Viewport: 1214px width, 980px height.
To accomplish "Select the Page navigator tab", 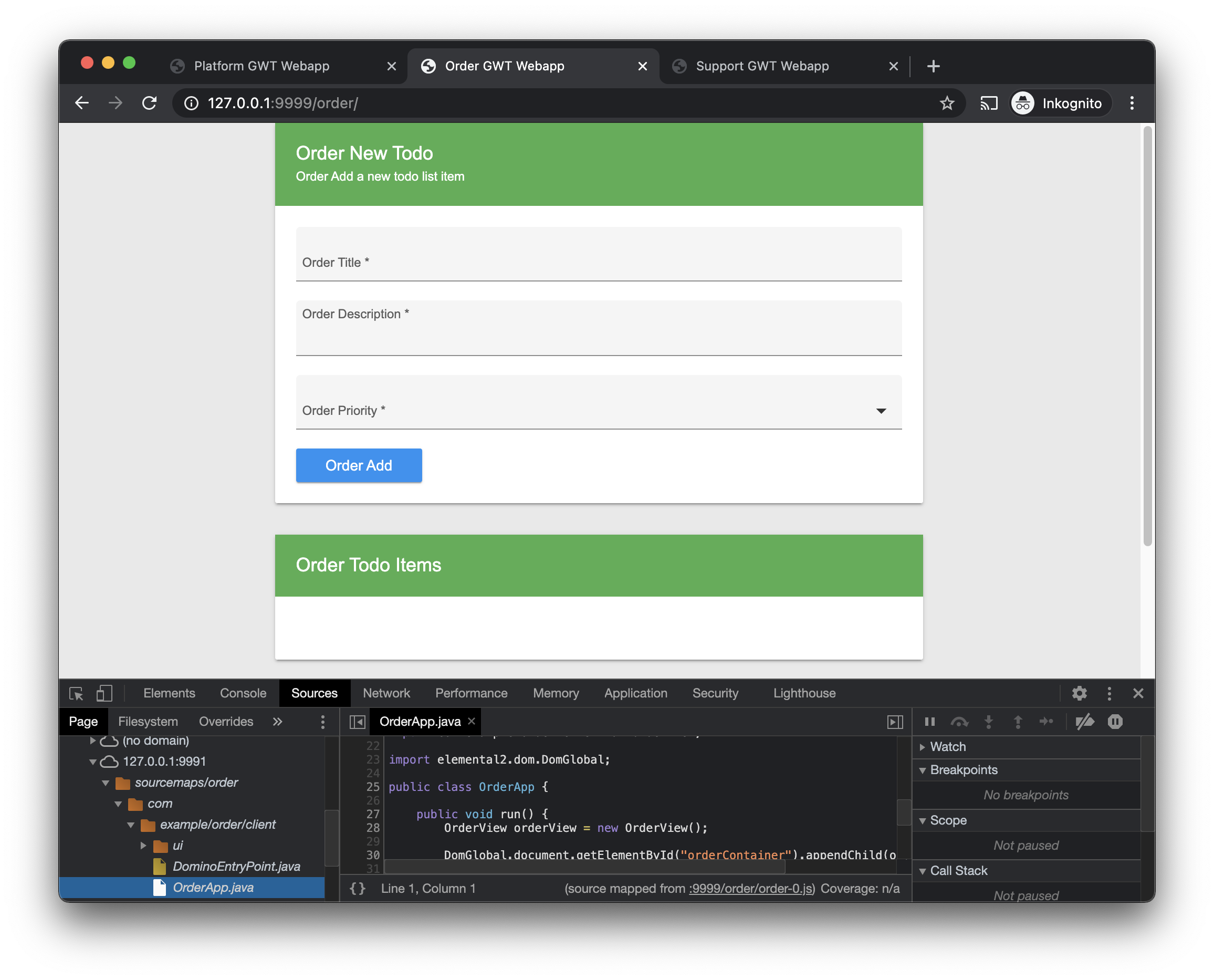I will pyautogui.click(x=83, y=722).
